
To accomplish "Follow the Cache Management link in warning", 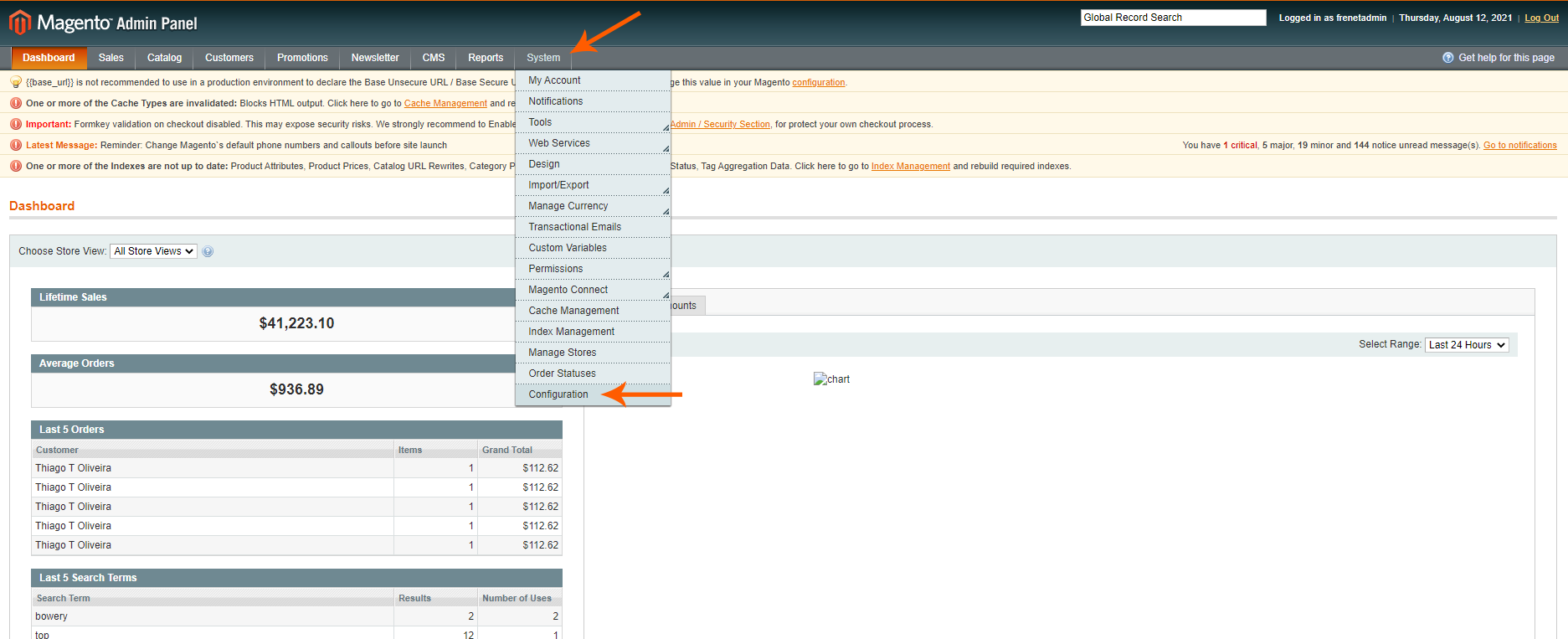I will tap(445, 103).
